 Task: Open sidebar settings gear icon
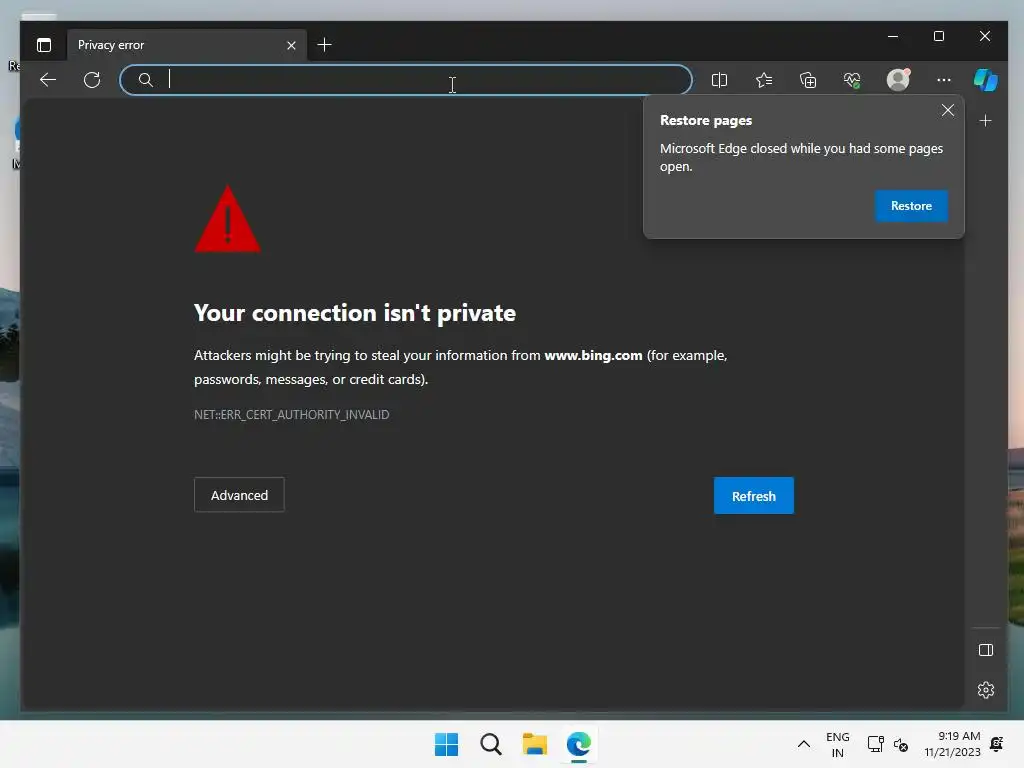tap(985, 690)
